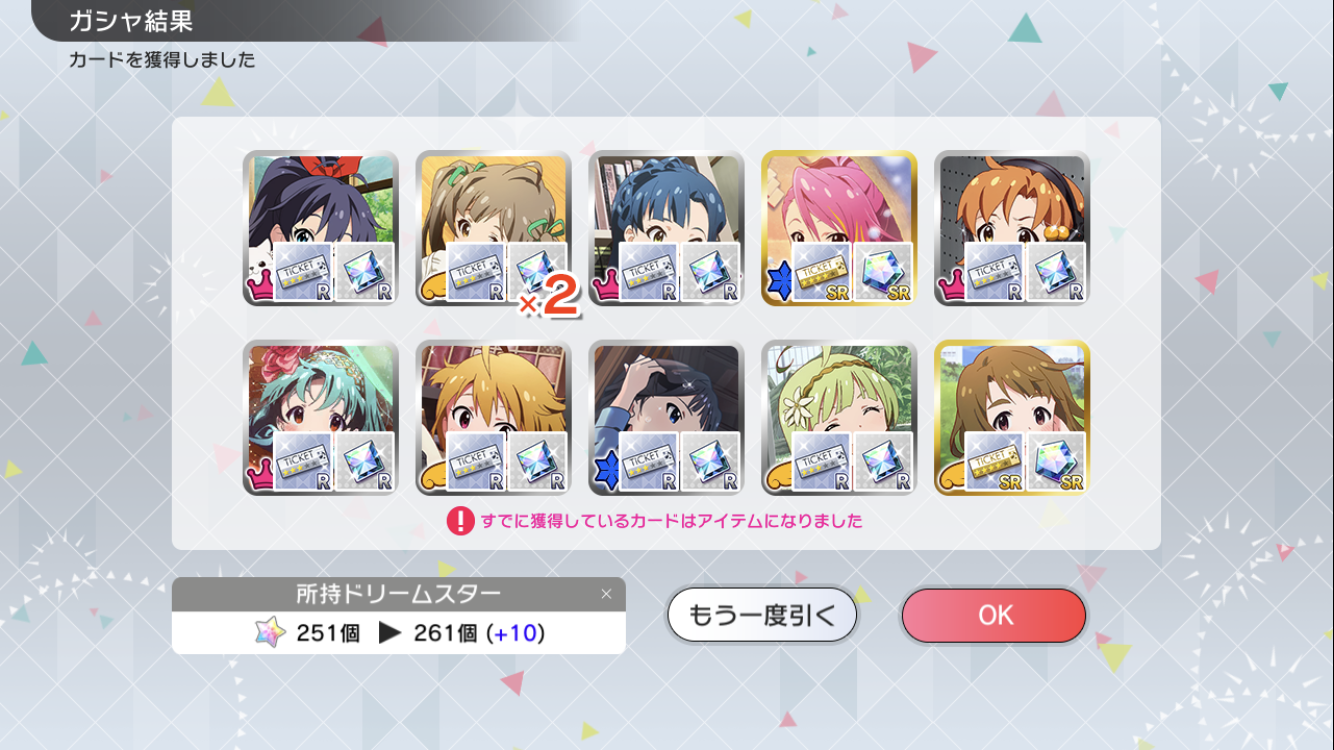Select the blue-haired girl card in top row
The width and height of the screenshot is (1334, 750).
pyautogui.click(x=666, y=228)
